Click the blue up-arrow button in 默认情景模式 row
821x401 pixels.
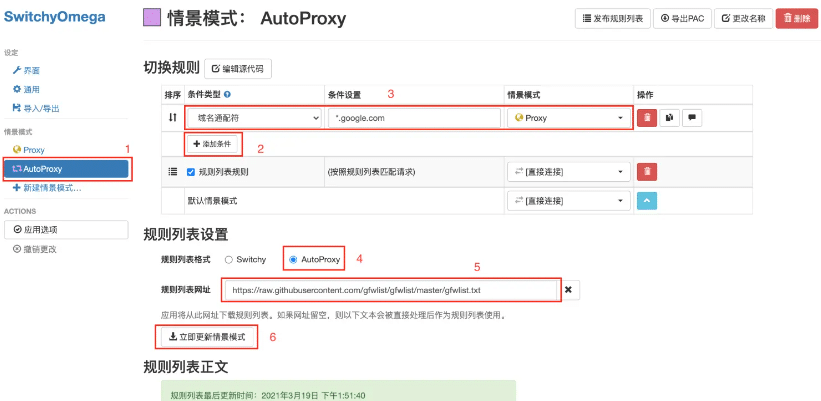click(x=647, y=200)
